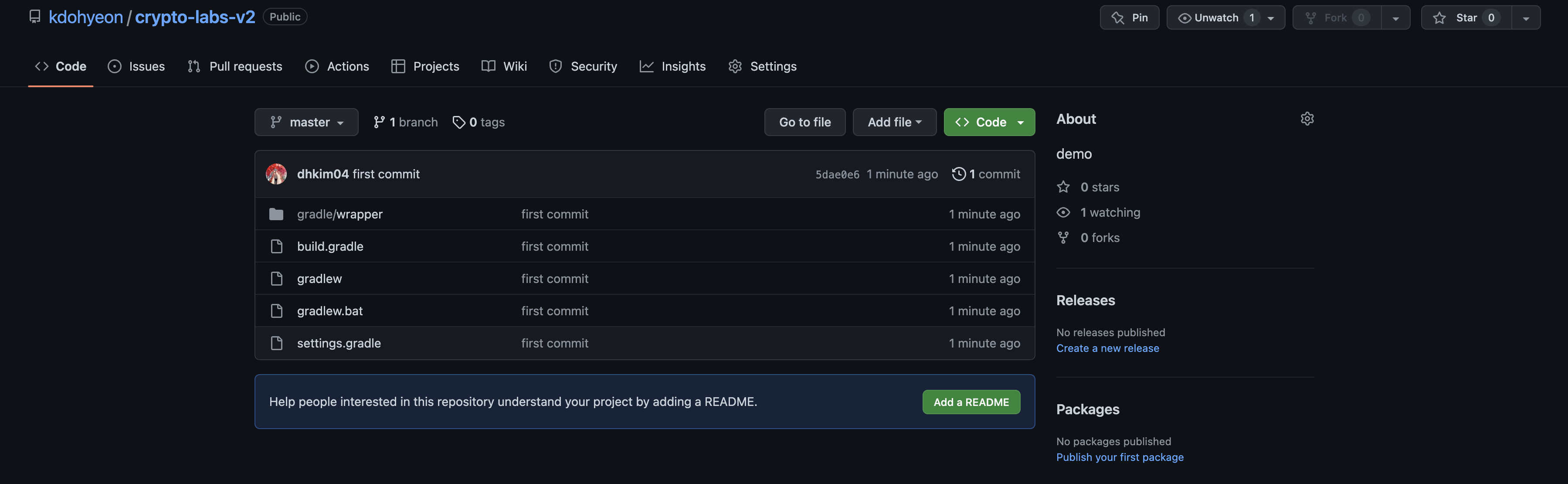Click the dhkim04 avatar image
Viewport: 1568px width, 484px height.
click(276, 174)
